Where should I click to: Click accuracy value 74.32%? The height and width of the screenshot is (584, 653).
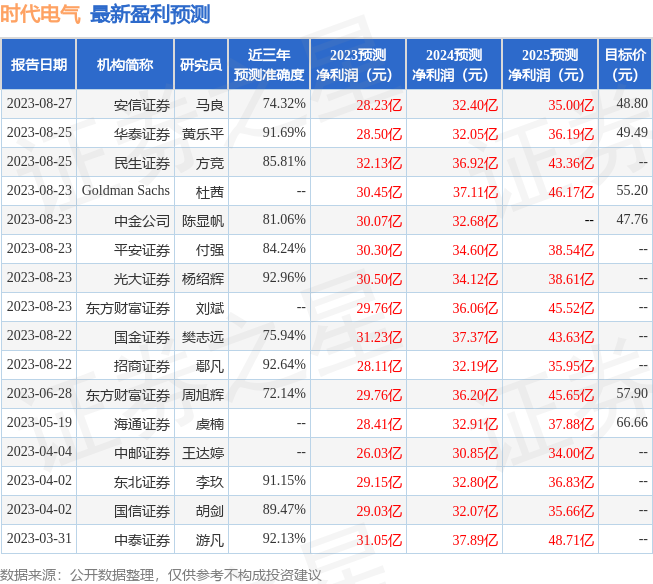pos(284,103)
